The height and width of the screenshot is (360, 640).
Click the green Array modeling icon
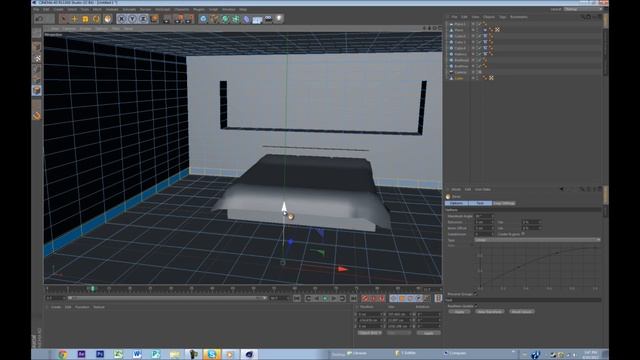pyautogui.click(x=236, y=19)
